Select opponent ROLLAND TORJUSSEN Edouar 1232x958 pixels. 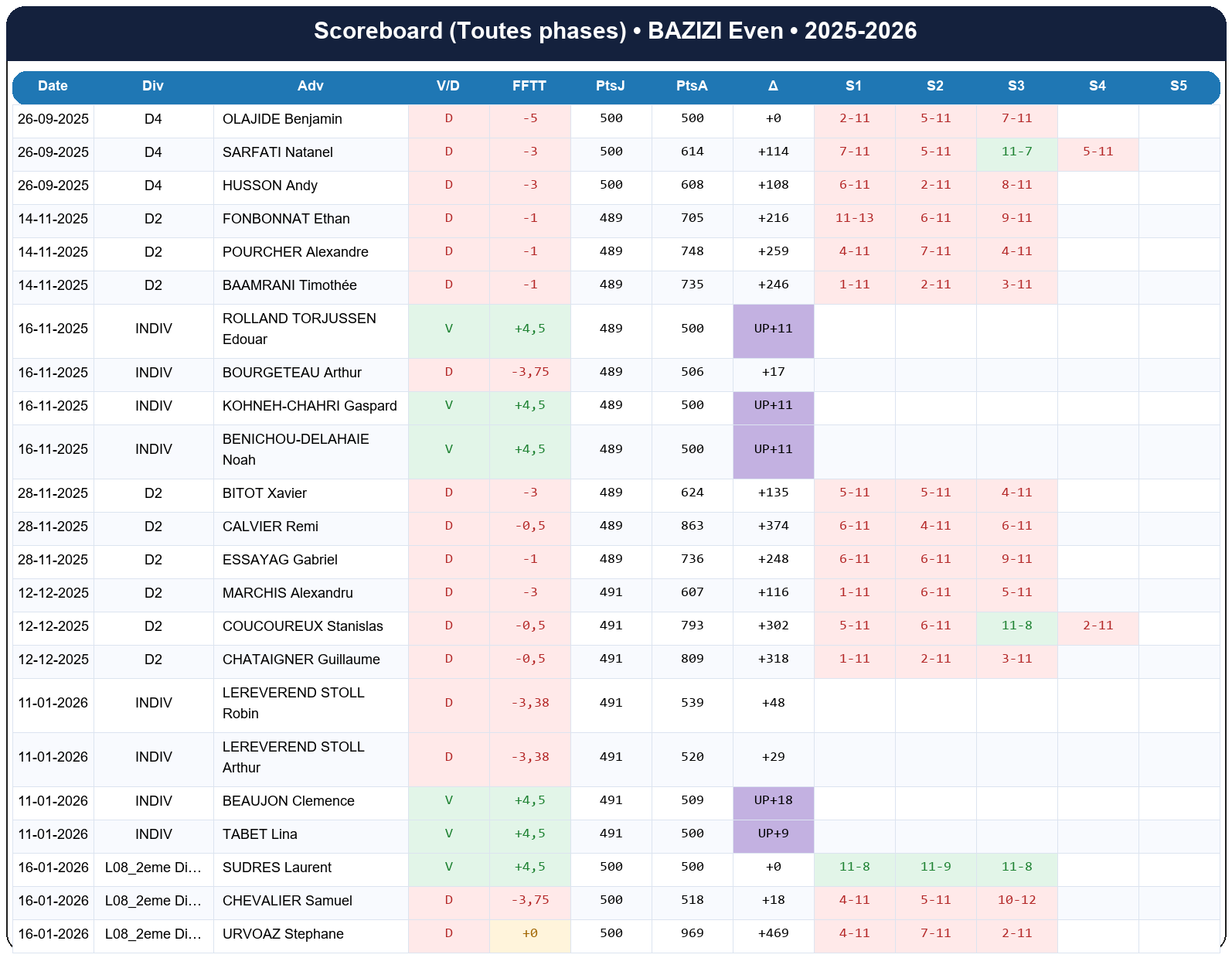[299, 329]
